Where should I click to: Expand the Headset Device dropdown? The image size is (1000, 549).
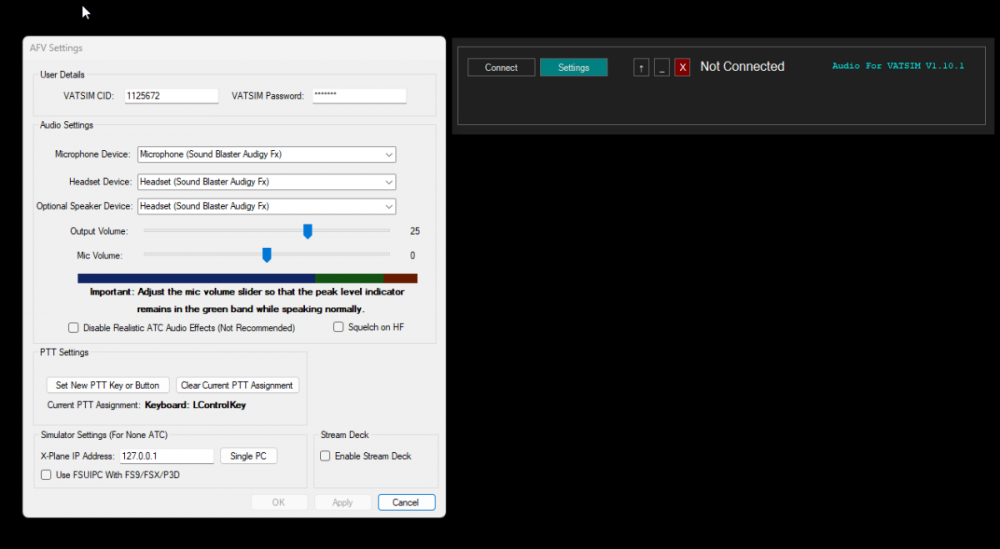point(267,182)
